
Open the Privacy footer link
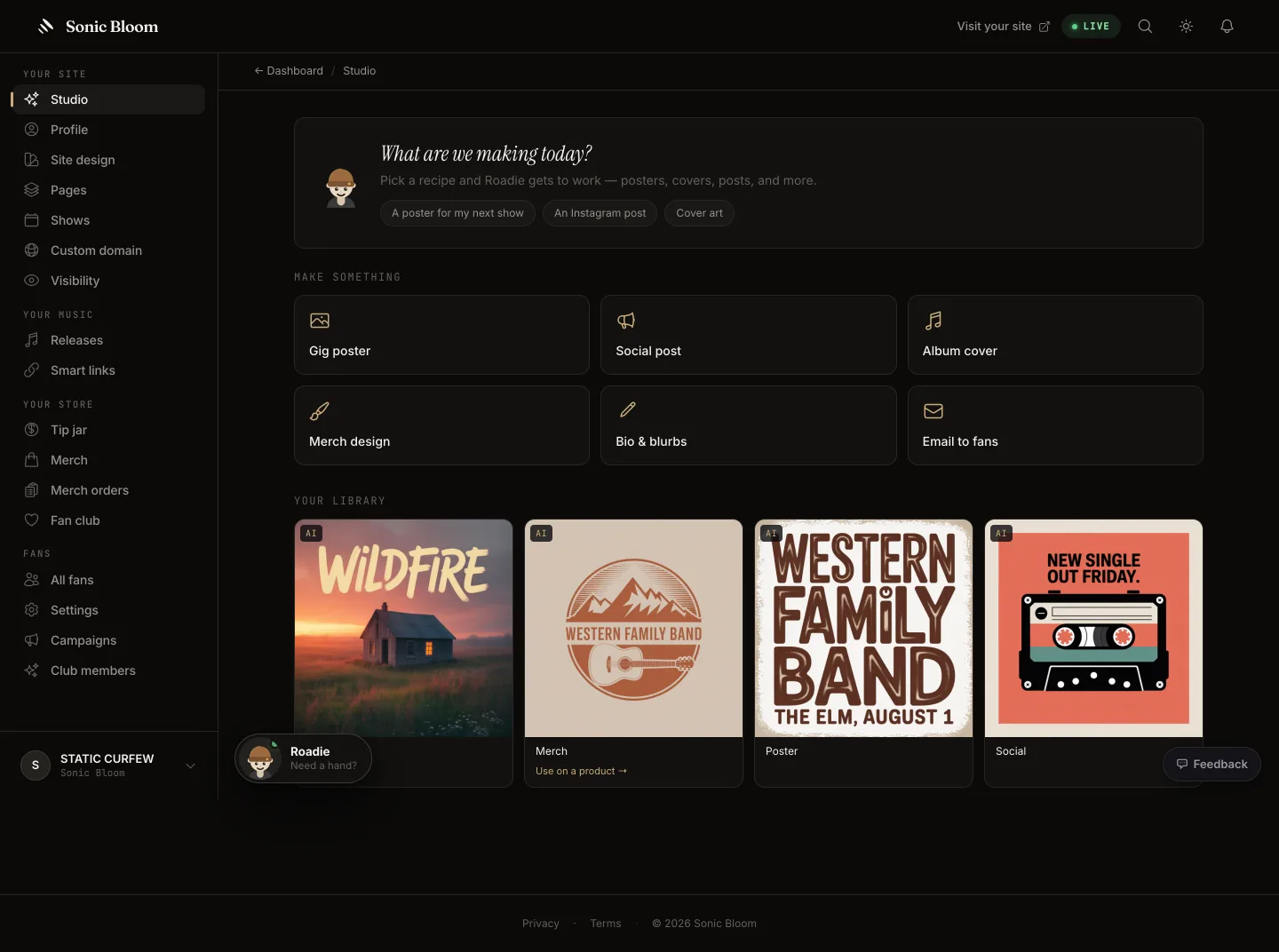coord(541,924)
